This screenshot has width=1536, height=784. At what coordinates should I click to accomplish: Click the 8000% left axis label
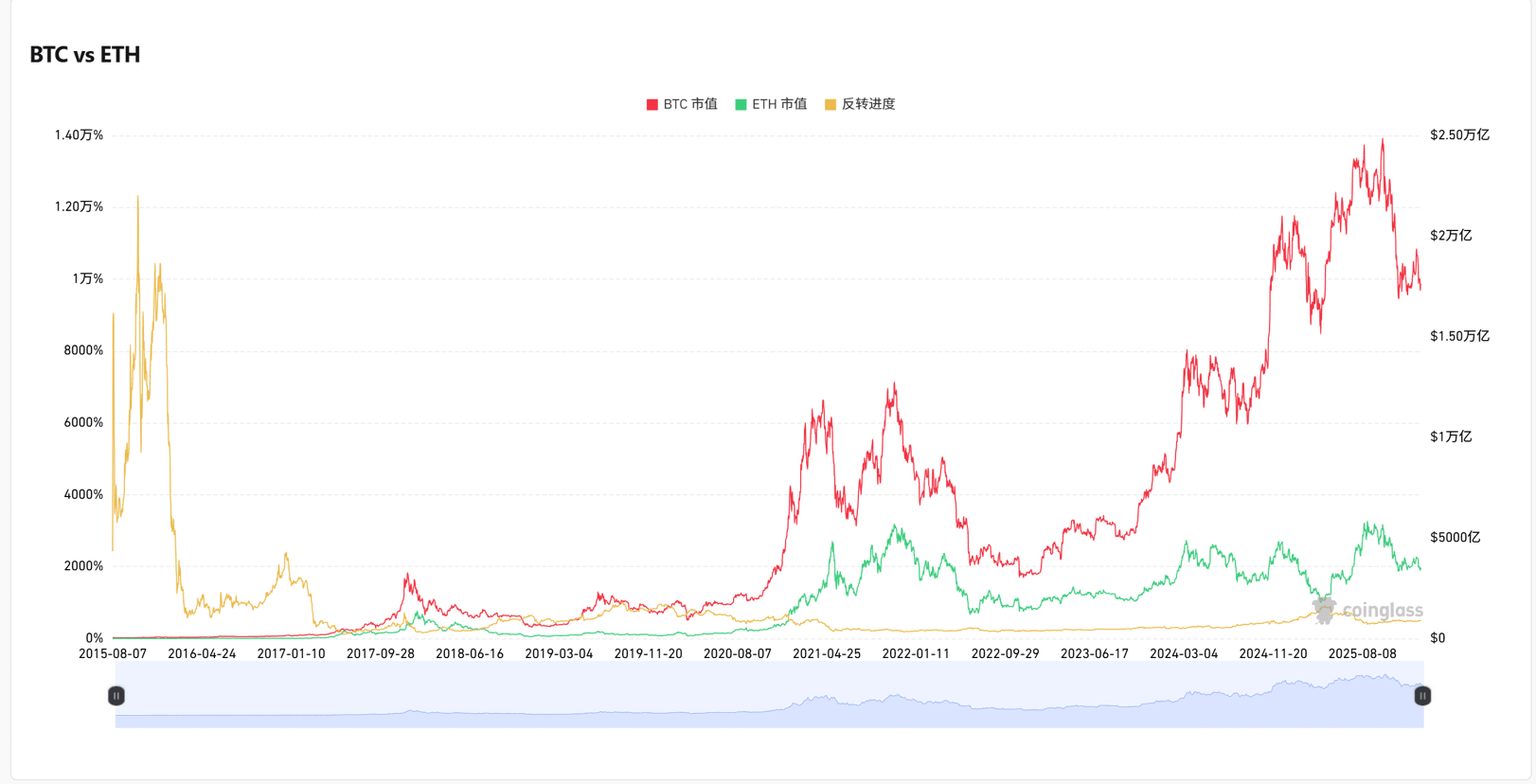pos(83,350)
